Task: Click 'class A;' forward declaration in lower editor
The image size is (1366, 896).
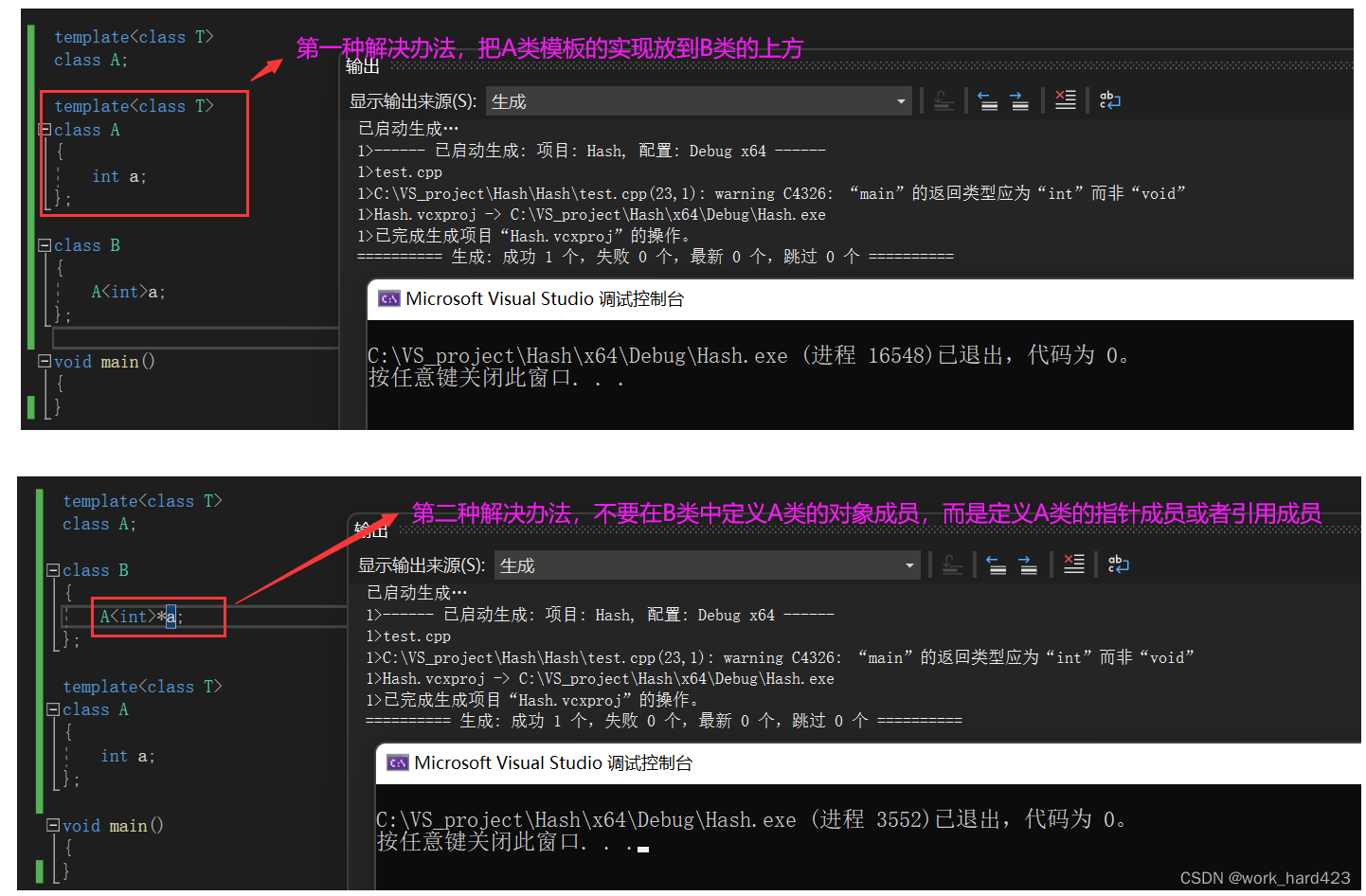Action: pos(99,524)
